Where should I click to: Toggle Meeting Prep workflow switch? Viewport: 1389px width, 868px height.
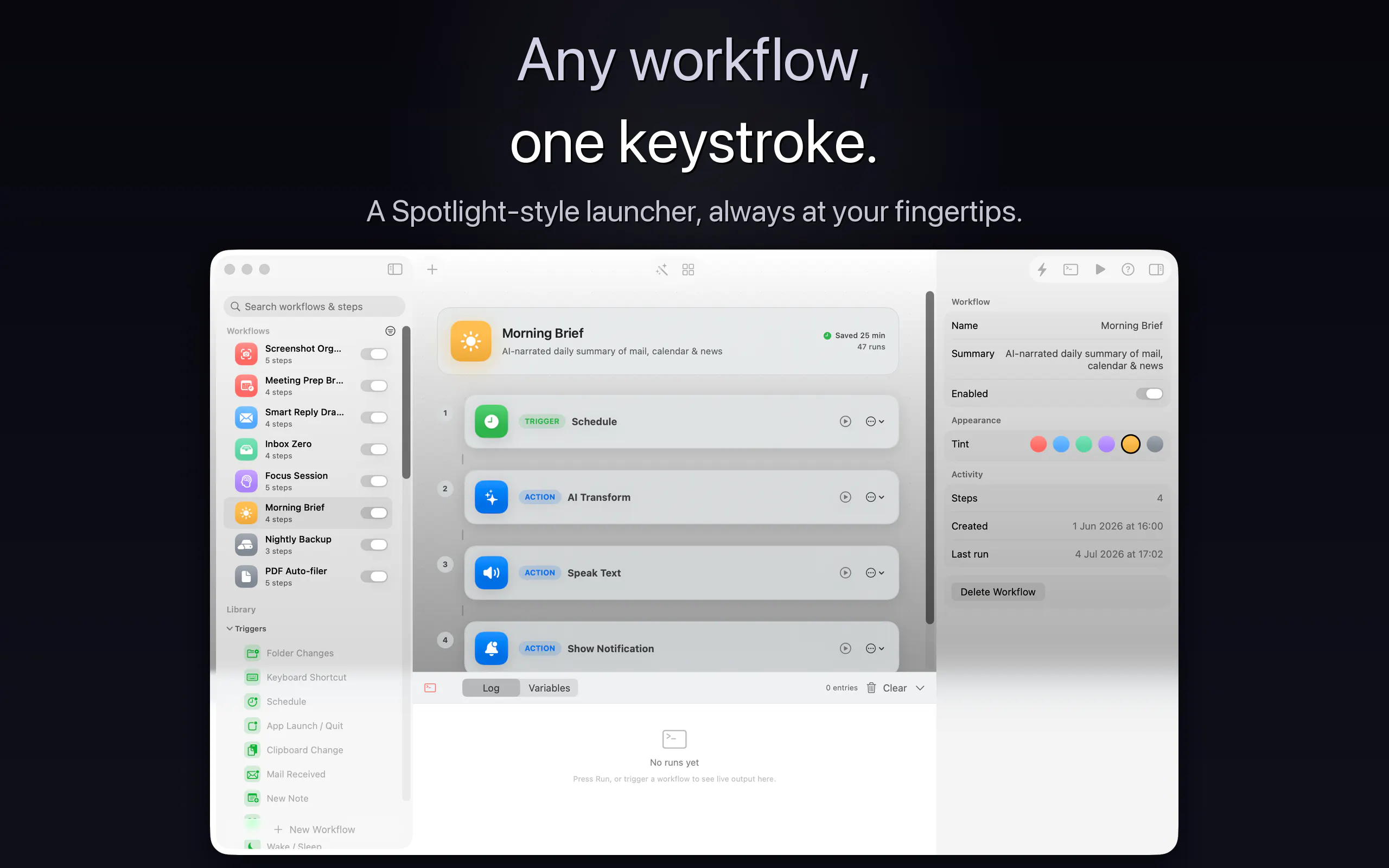pos(374,386)
